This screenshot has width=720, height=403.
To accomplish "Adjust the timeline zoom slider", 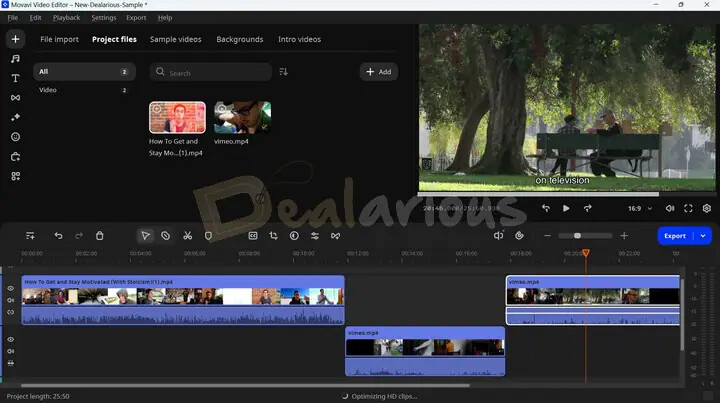I will coord(578,236).
